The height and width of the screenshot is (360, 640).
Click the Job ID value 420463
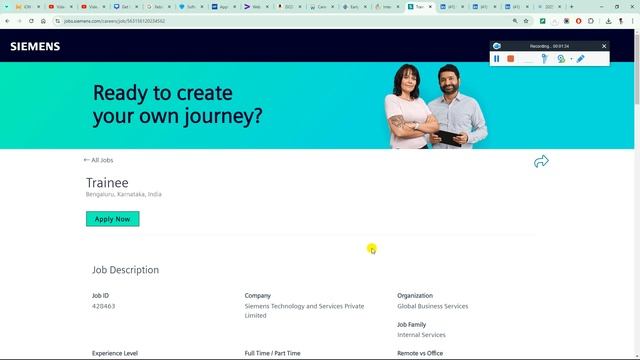click(104, 306)
